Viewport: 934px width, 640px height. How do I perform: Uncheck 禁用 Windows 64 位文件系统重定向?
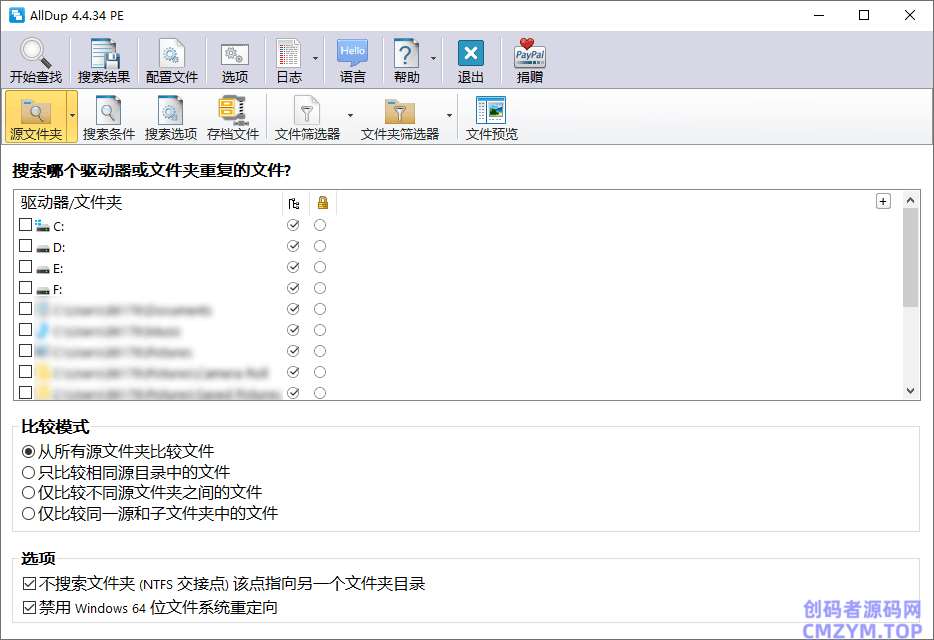point(29,607)
